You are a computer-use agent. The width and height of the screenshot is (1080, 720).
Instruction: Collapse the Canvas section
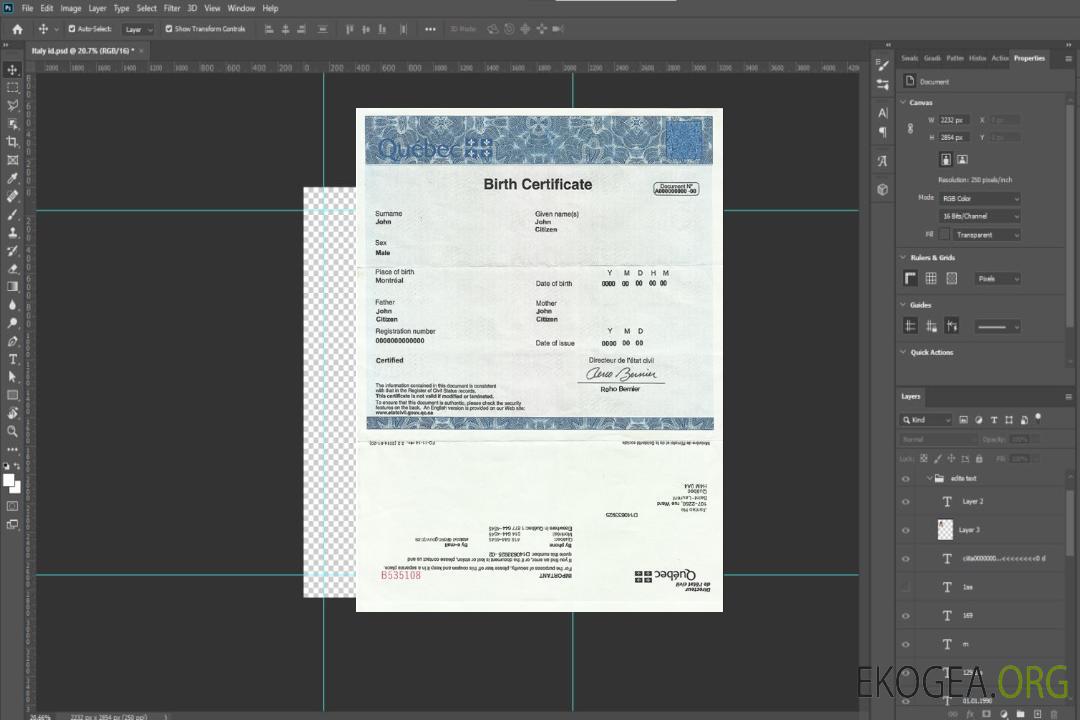click(903, 102)
